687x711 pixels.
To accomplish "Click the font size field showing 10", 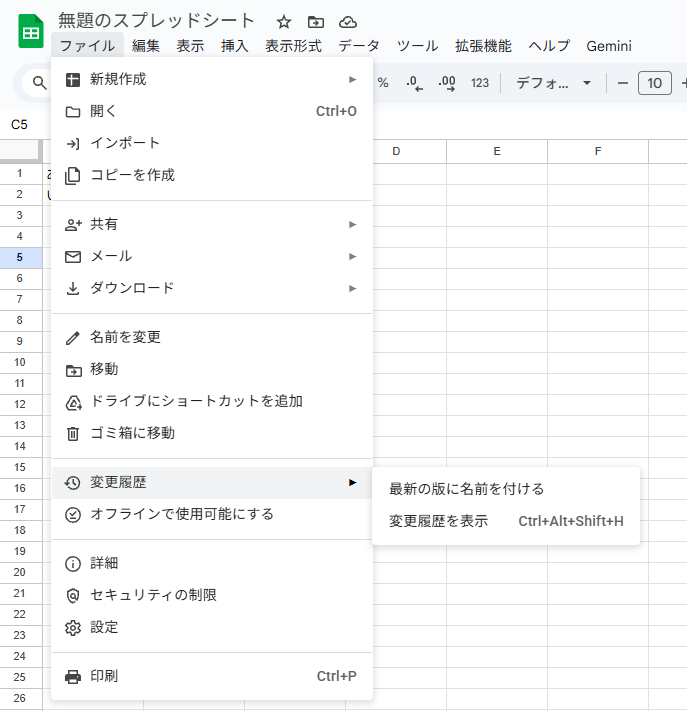I will pos(655,83).
